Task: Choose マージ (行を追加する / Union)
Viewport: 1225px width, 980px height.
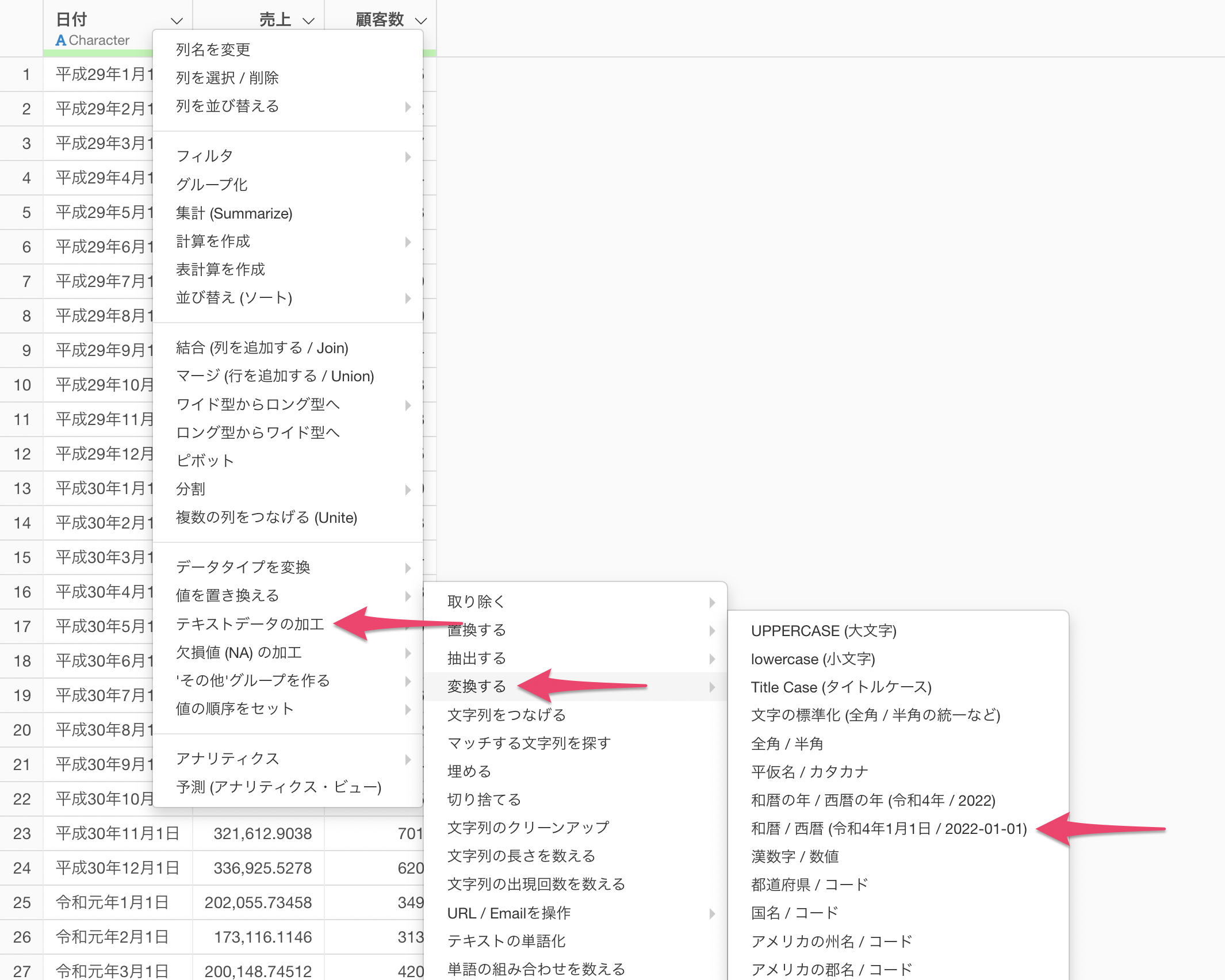Action: click(288, 376)
